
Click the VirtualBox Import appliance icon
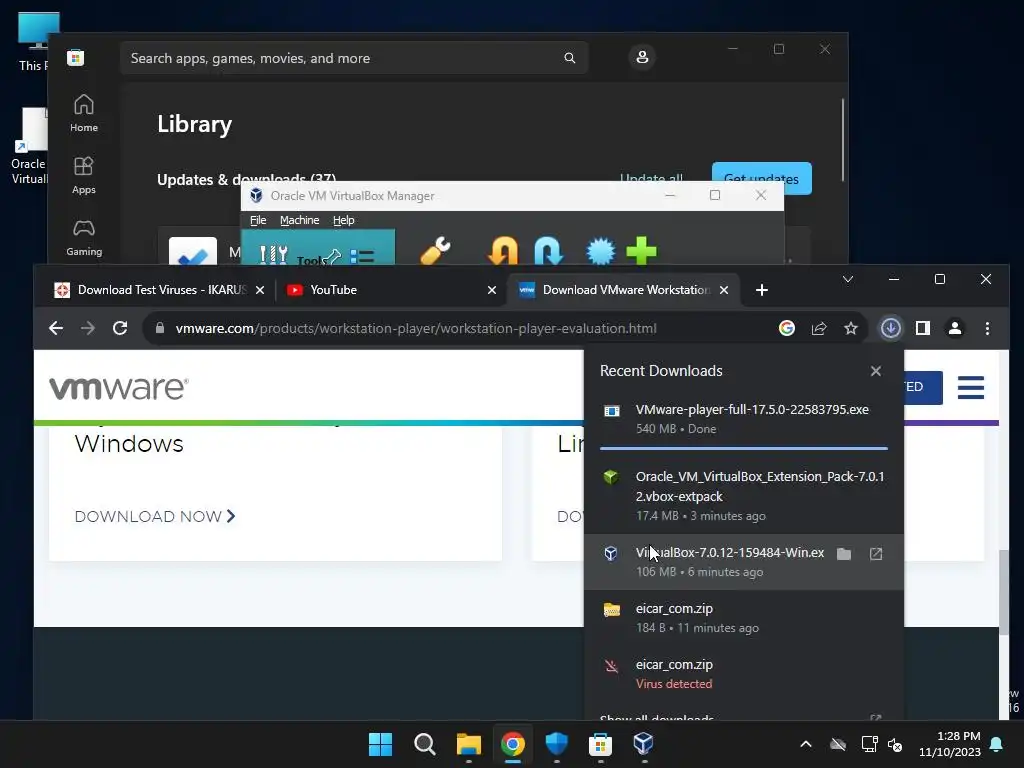point(503,251)
